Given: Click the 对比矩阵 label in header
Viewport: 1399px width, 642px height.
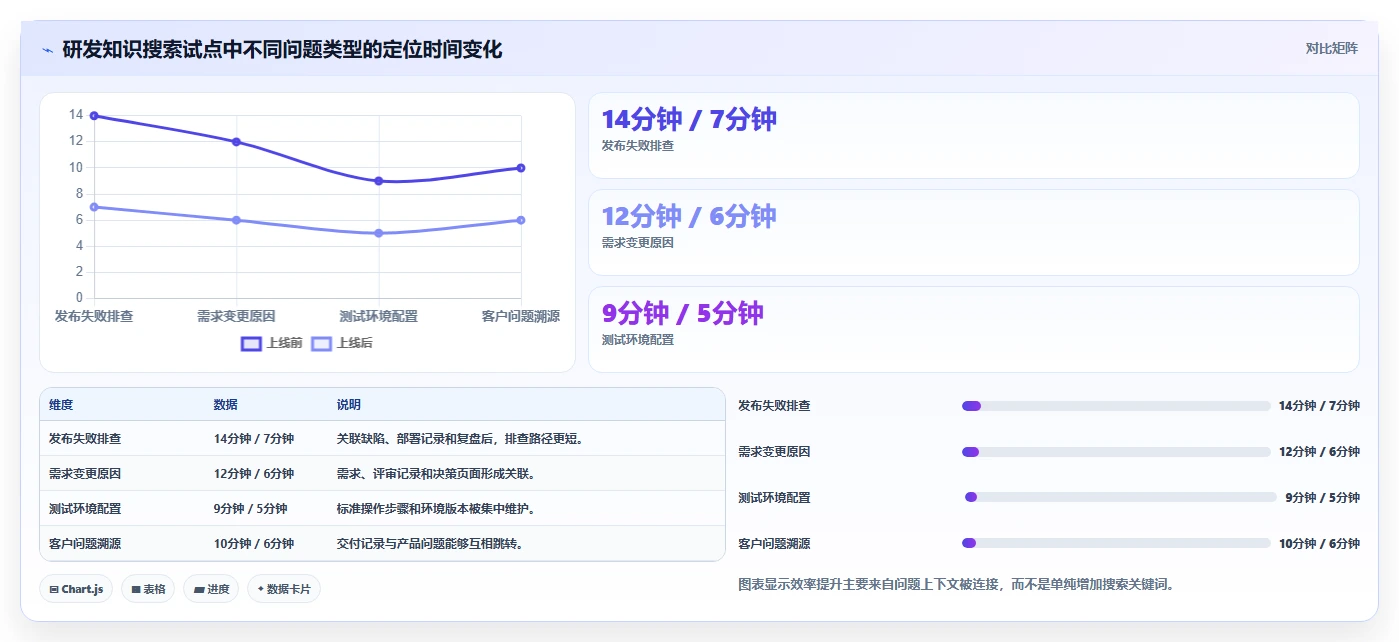Looking at the screenshot, I should pos(1331,48).
